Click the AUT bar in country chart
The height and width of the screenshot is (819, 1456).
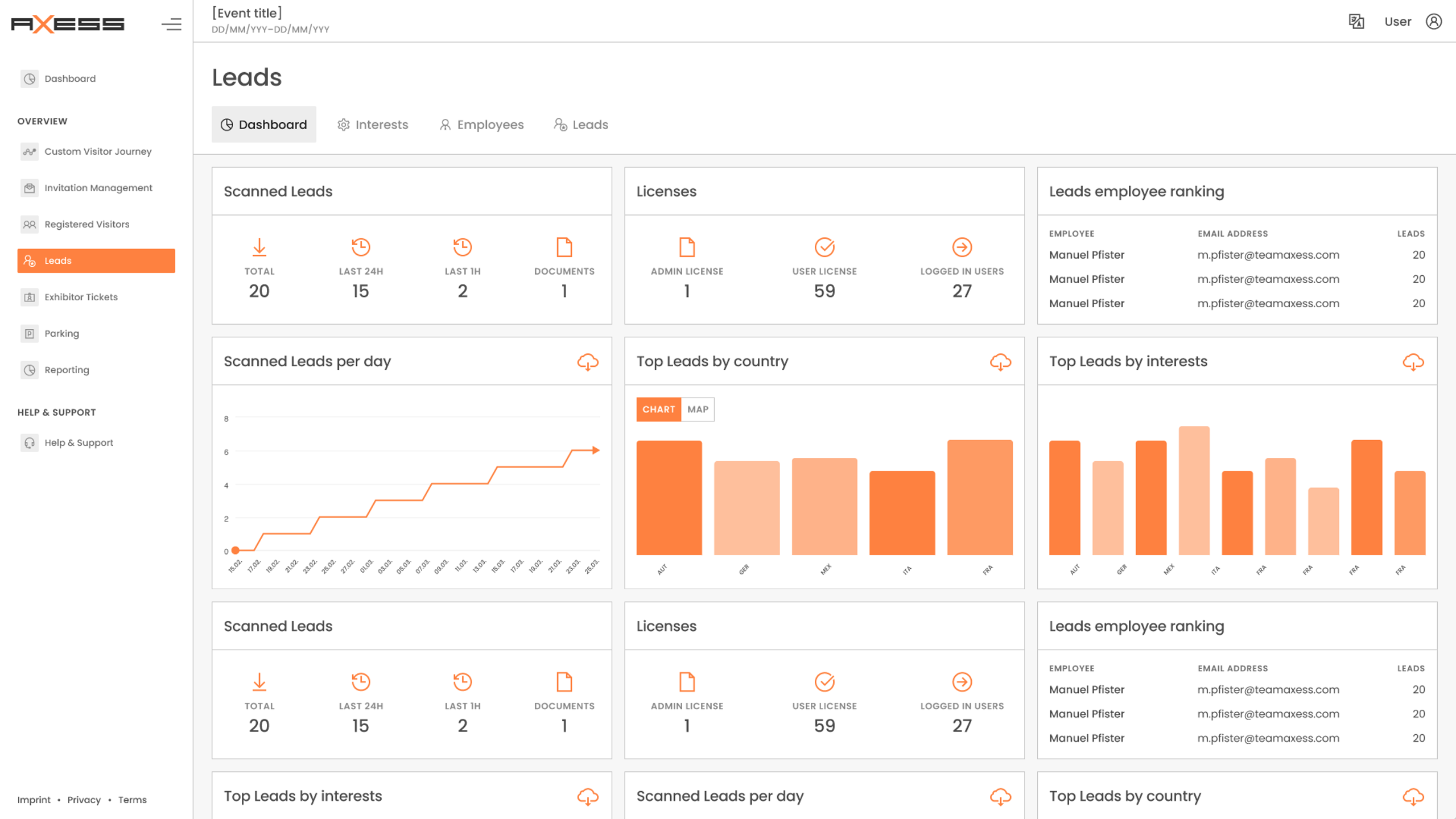(x=669, y=498)
